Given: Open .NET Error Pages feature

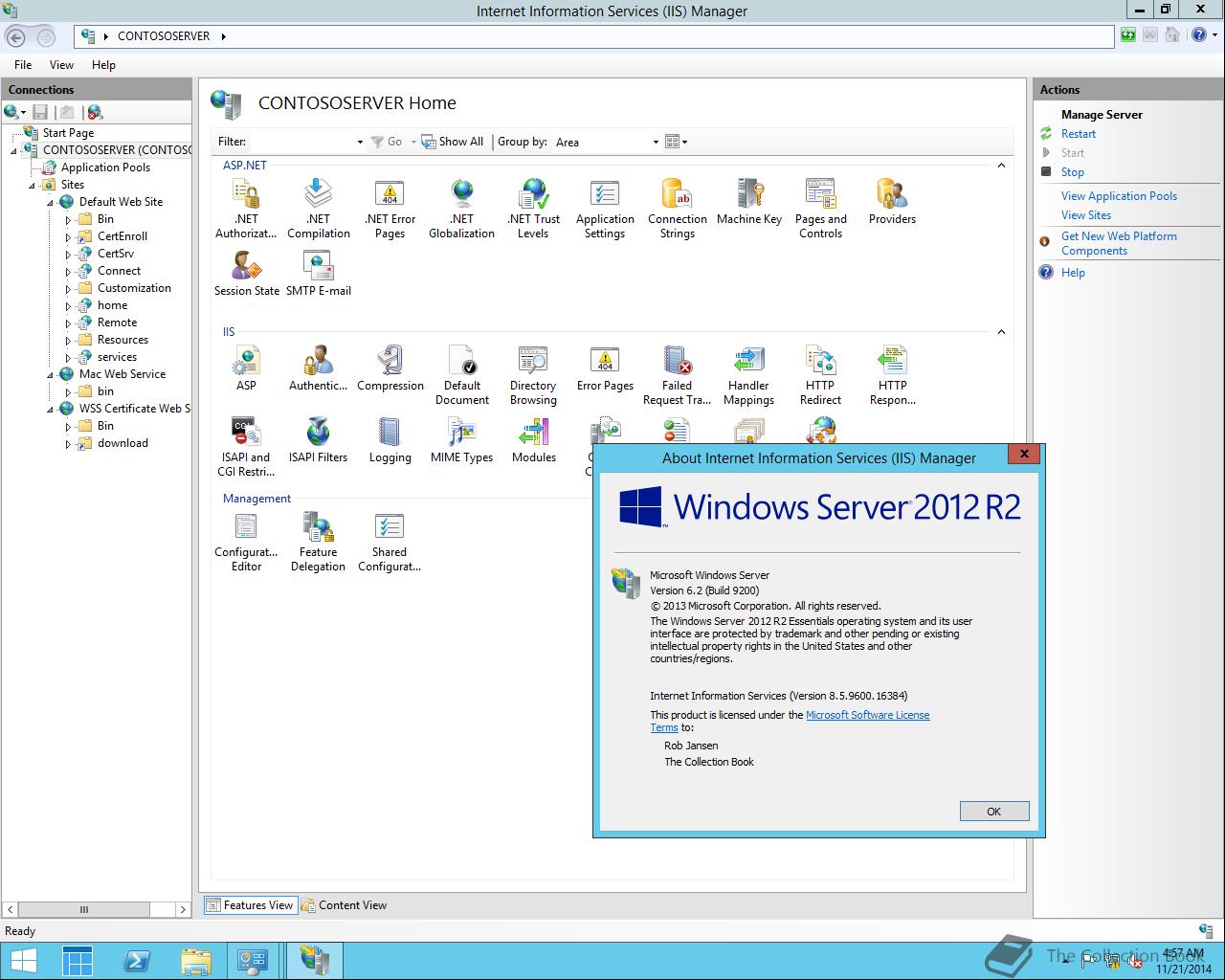Looking at the screenshot, I should click(x=390, y=209).
